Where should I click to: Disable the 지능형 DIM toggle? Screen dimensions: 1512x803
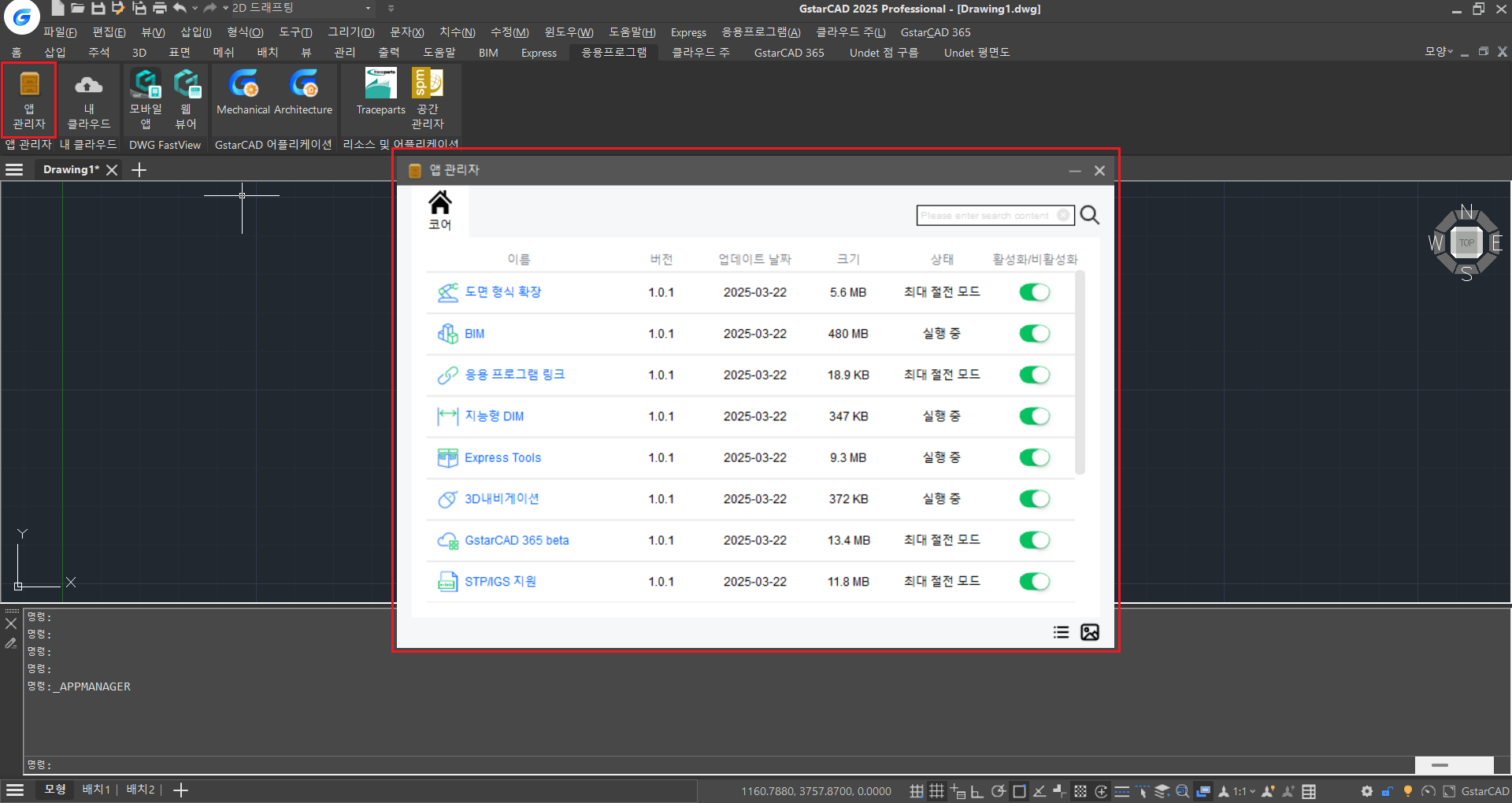1035,416
